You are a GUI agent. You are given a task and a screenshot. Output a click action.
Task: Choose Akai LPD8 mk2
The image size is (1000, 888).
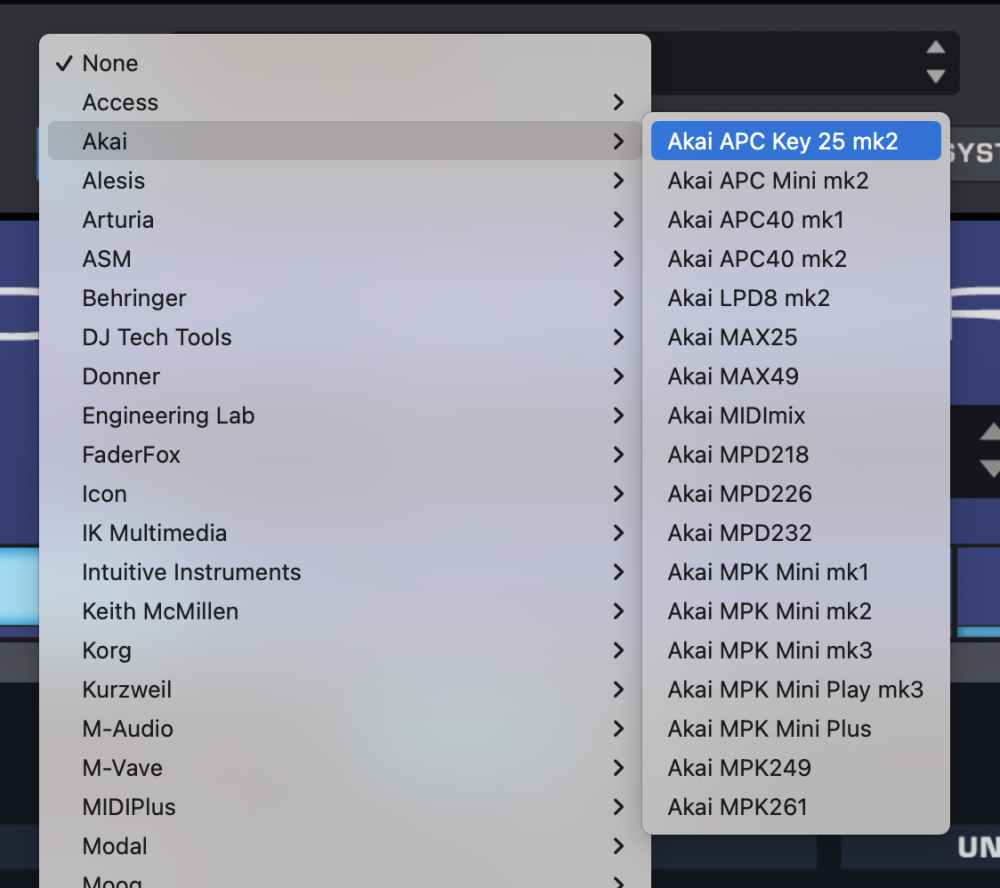pos(796,298)
